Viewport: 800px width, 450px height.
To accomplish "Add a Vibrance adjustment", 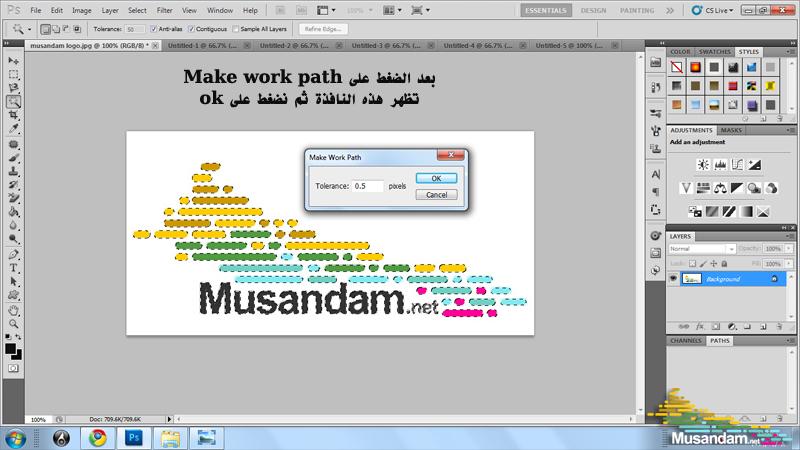I will tap(686, 188).
